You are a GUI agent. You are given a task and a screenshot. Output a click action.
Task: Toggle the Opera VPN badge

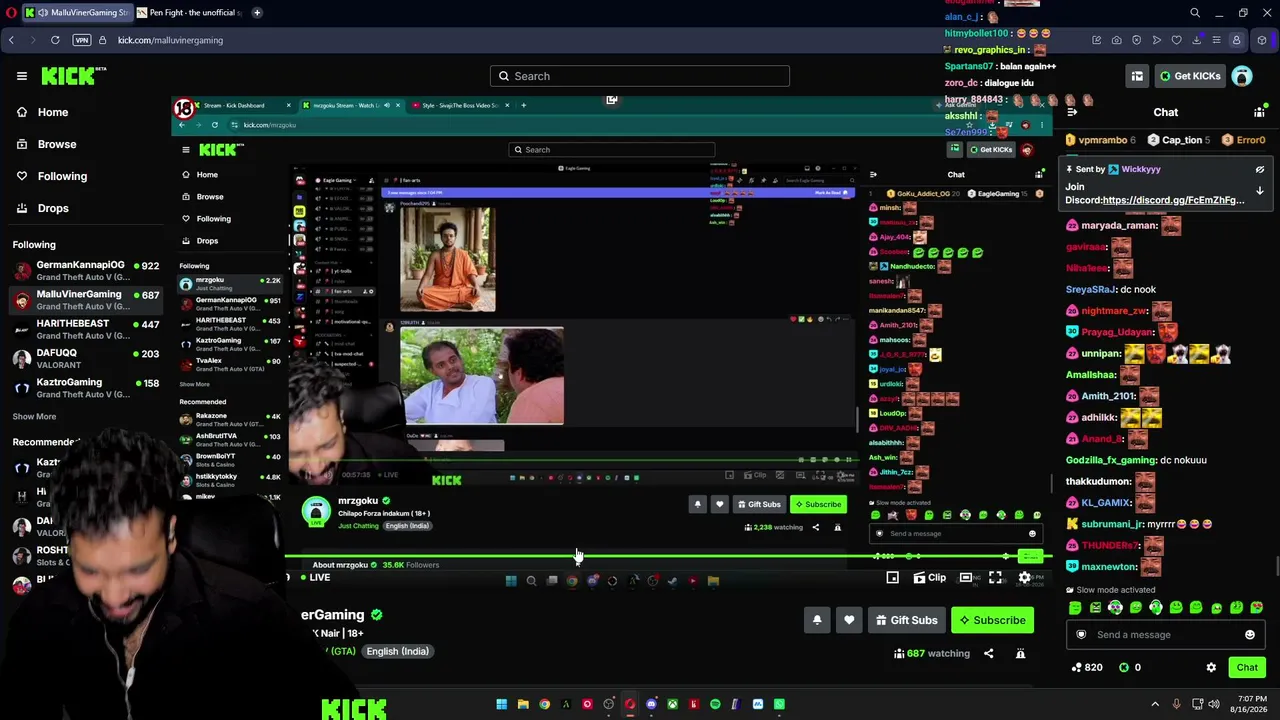point(82,40)
